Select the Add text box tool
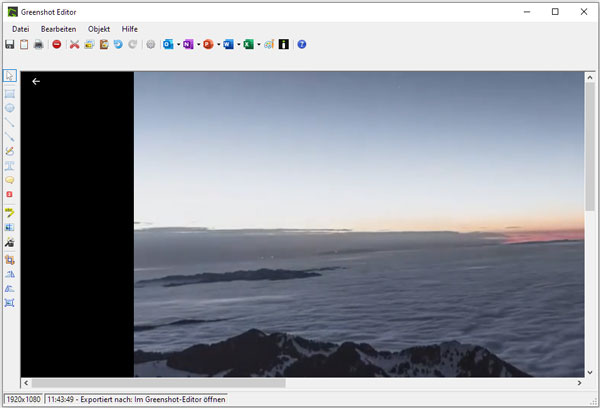 10,165
